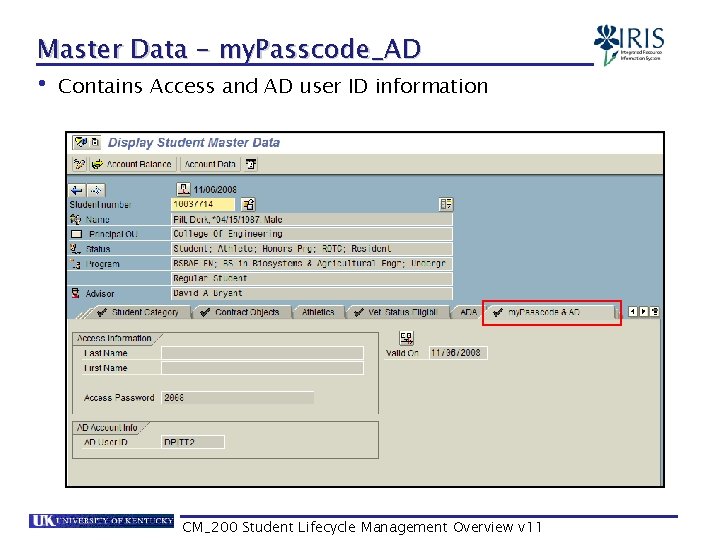Image resolution: width=720 pixels, height=540 pixels.
Task: Click the Regular Student field
Action: coord(311,278)
